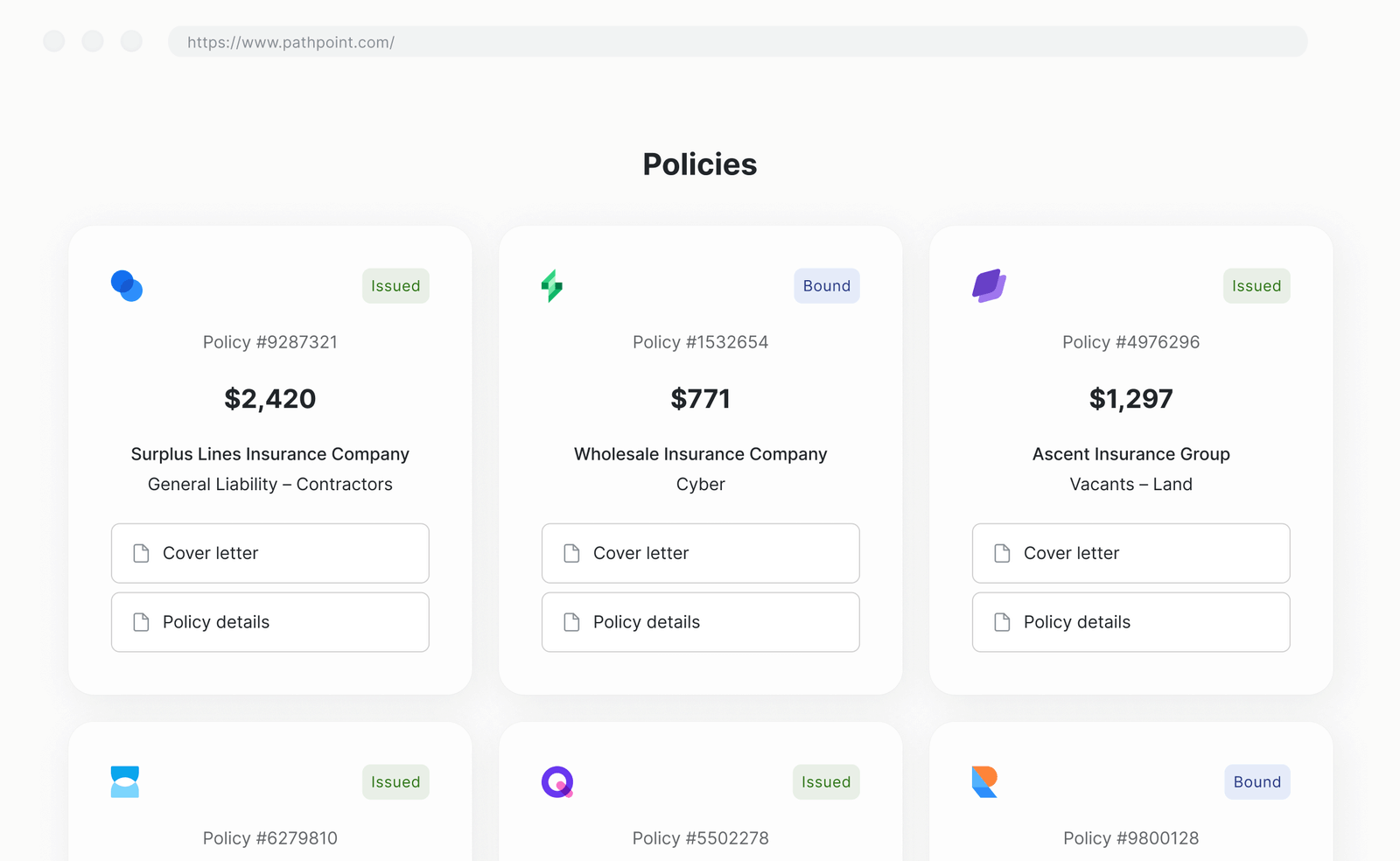Click the Policies page heading

700,164
